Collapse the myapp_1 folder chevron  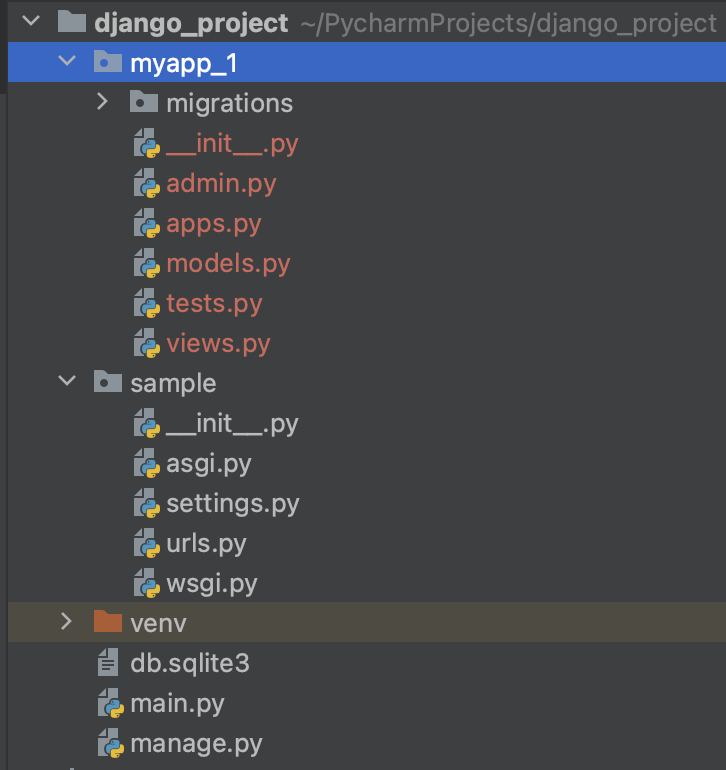click(67, 61)
